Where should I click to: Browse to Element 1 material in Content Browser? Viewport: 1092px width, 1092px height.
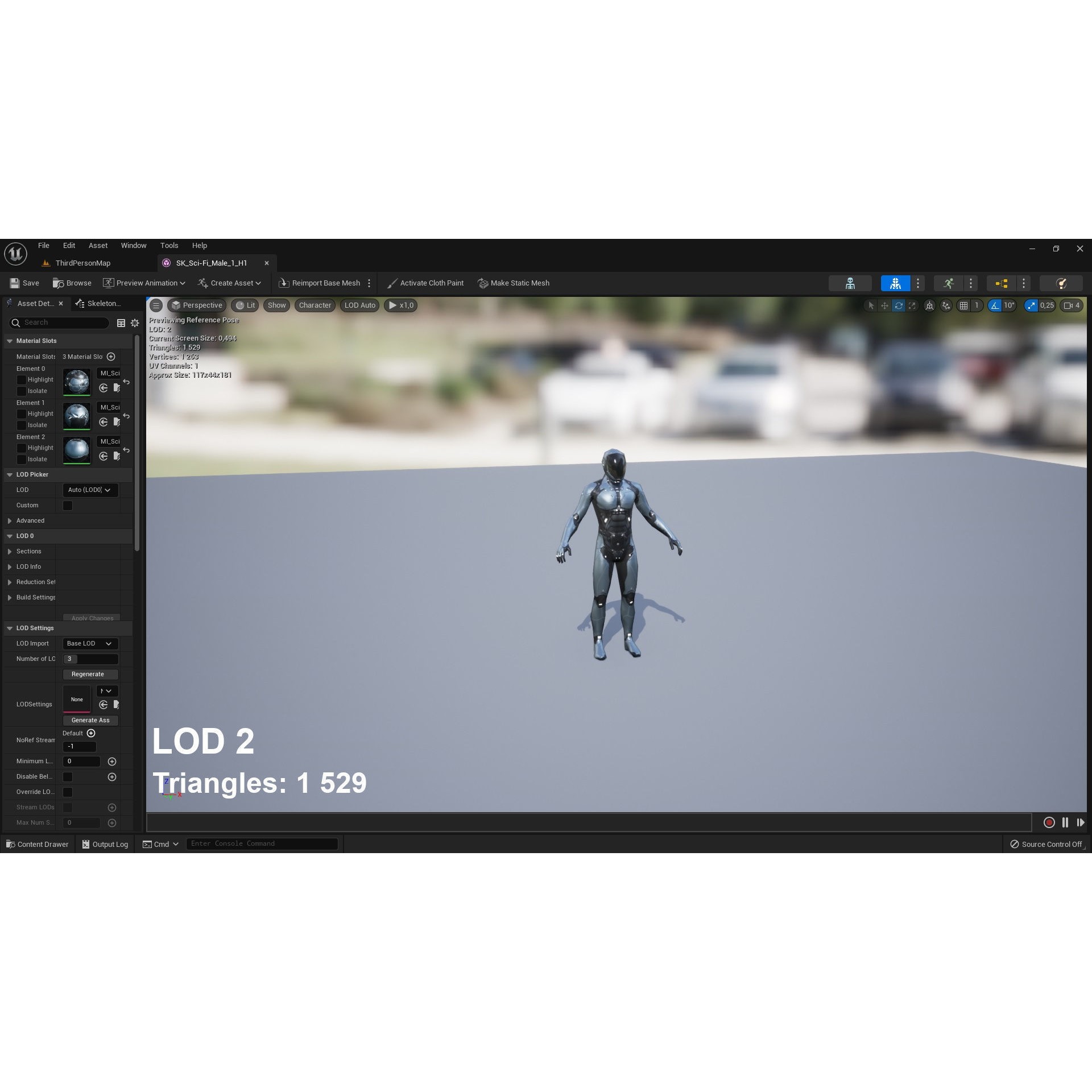coord(117,422)
